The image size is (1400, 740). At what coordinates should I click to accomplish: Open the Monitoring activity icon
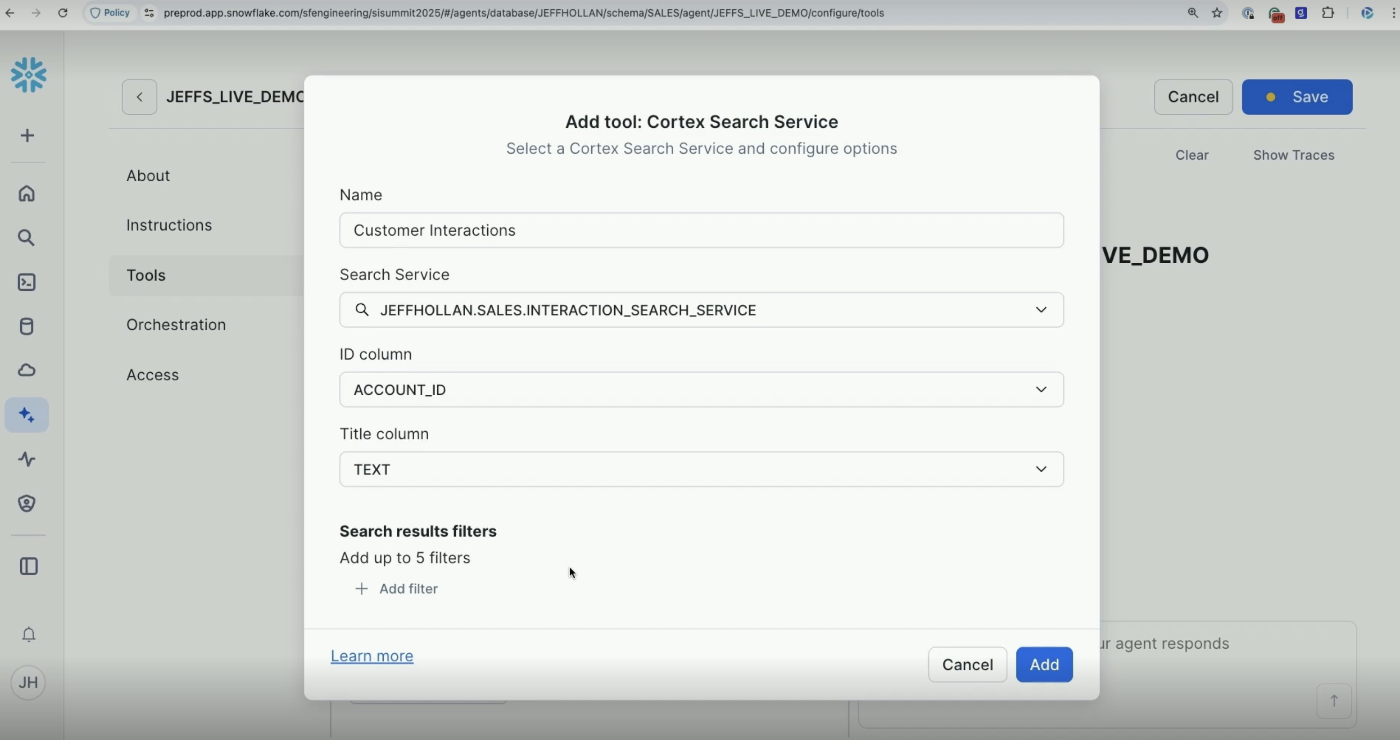click(27, 459)
